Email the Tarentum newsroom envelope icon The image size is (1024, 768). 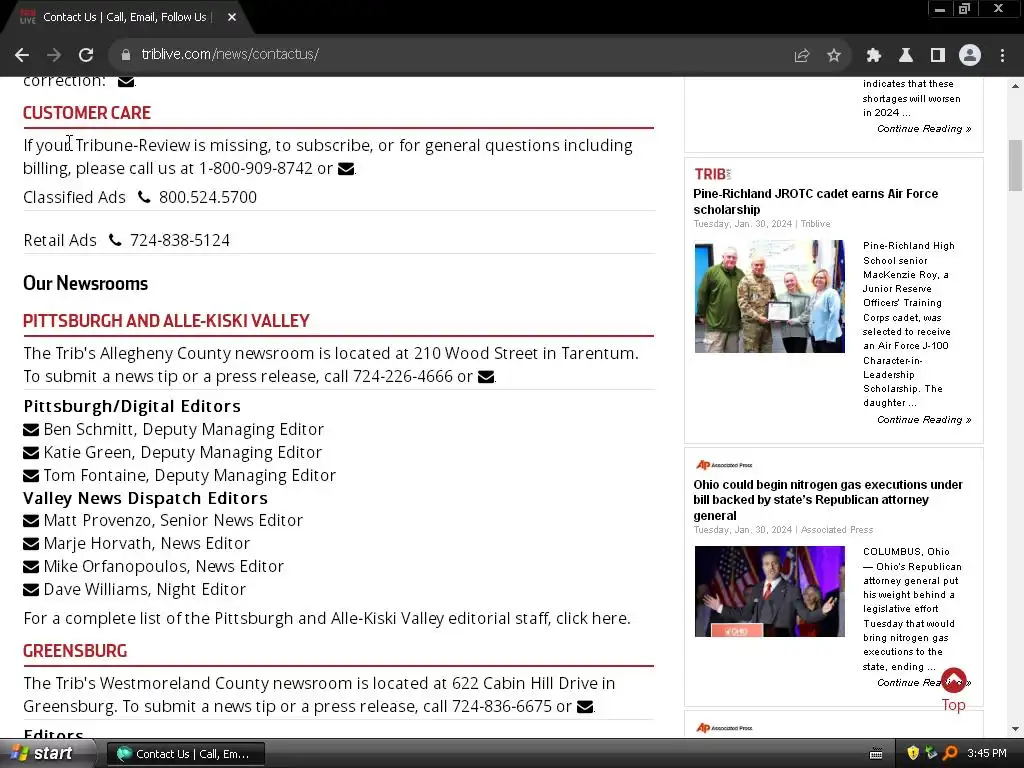486,377
